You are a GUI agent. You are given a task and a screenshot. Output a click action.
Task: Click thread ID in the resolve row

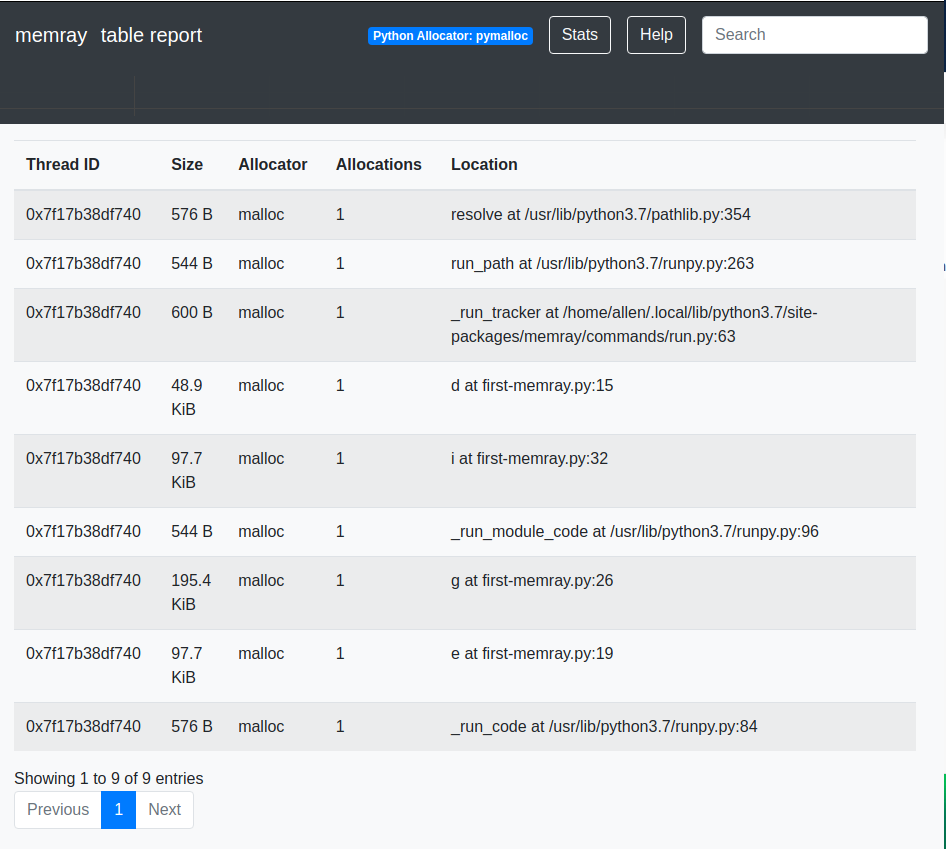(x=83, y=215)
